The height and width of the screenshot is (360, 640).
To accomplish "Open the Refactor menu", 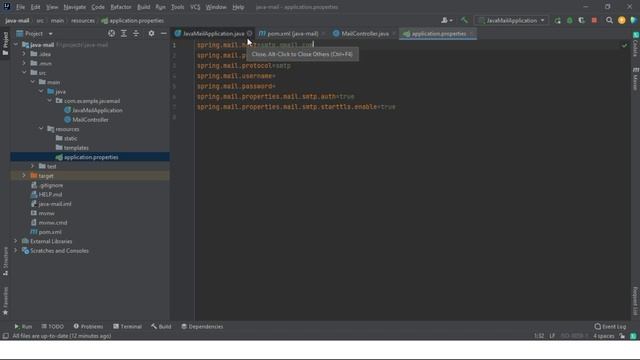I will coord(121,7).
